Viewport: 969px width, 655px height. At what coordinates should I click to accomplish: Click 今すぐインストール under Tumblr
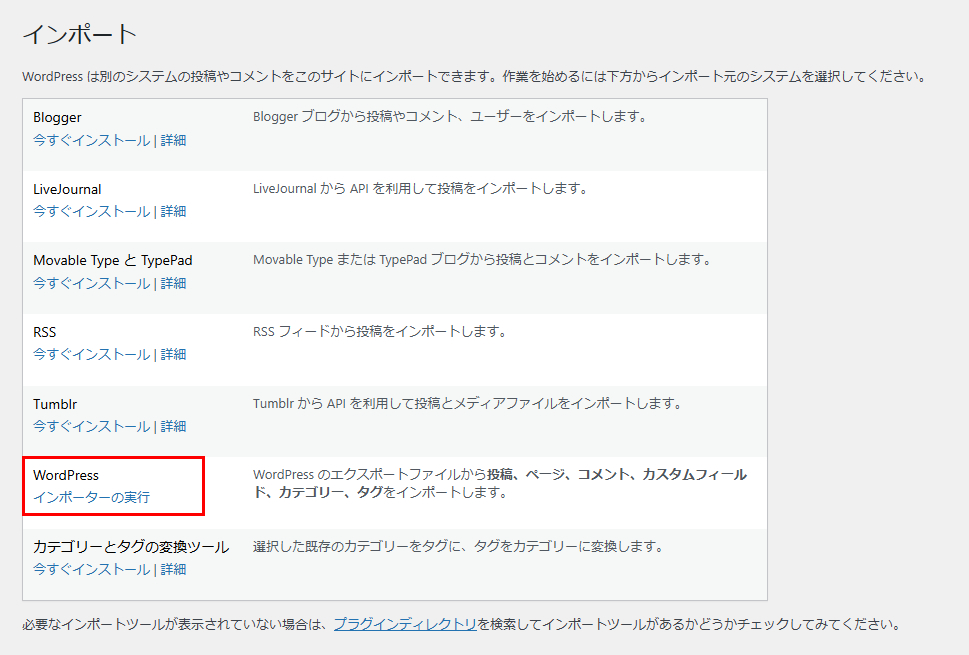[x=91, y=426]
